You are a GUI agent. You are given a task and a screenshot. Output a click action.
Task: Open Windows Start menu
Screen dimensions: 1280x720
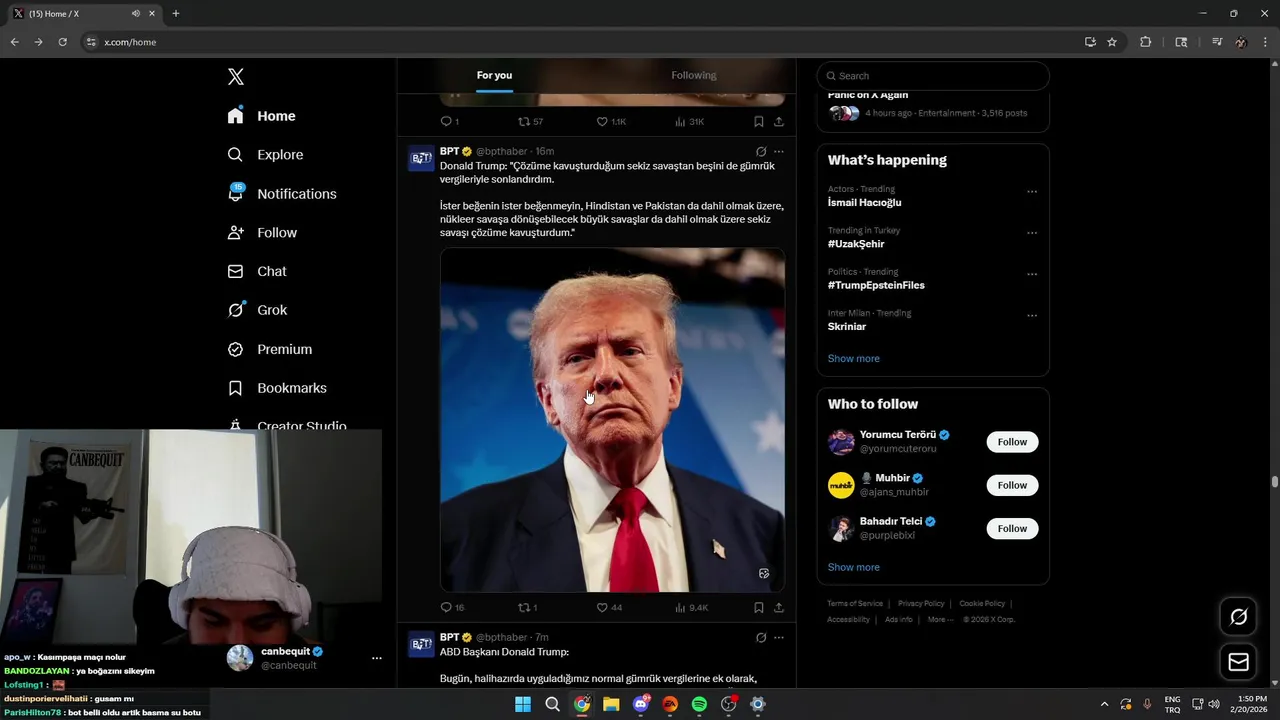523,704
